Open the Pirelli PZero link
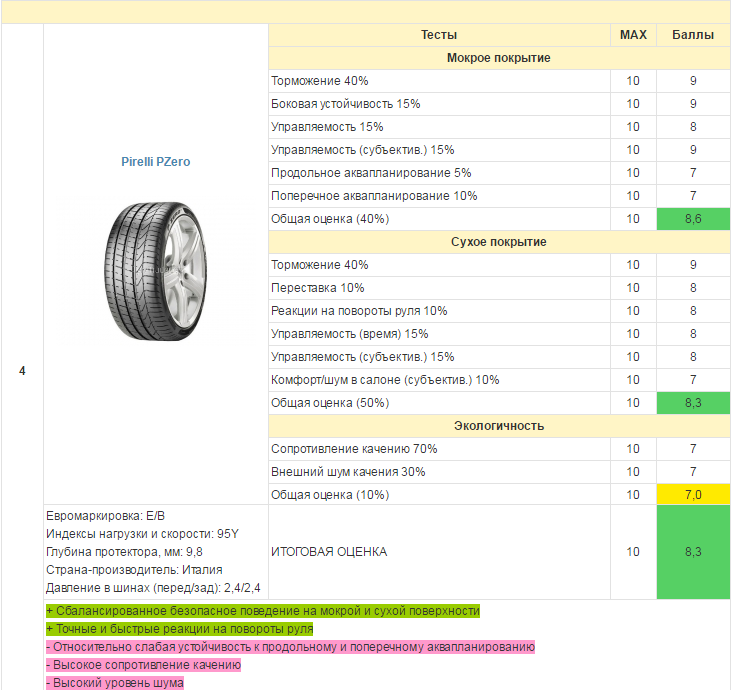 point(155,161)
